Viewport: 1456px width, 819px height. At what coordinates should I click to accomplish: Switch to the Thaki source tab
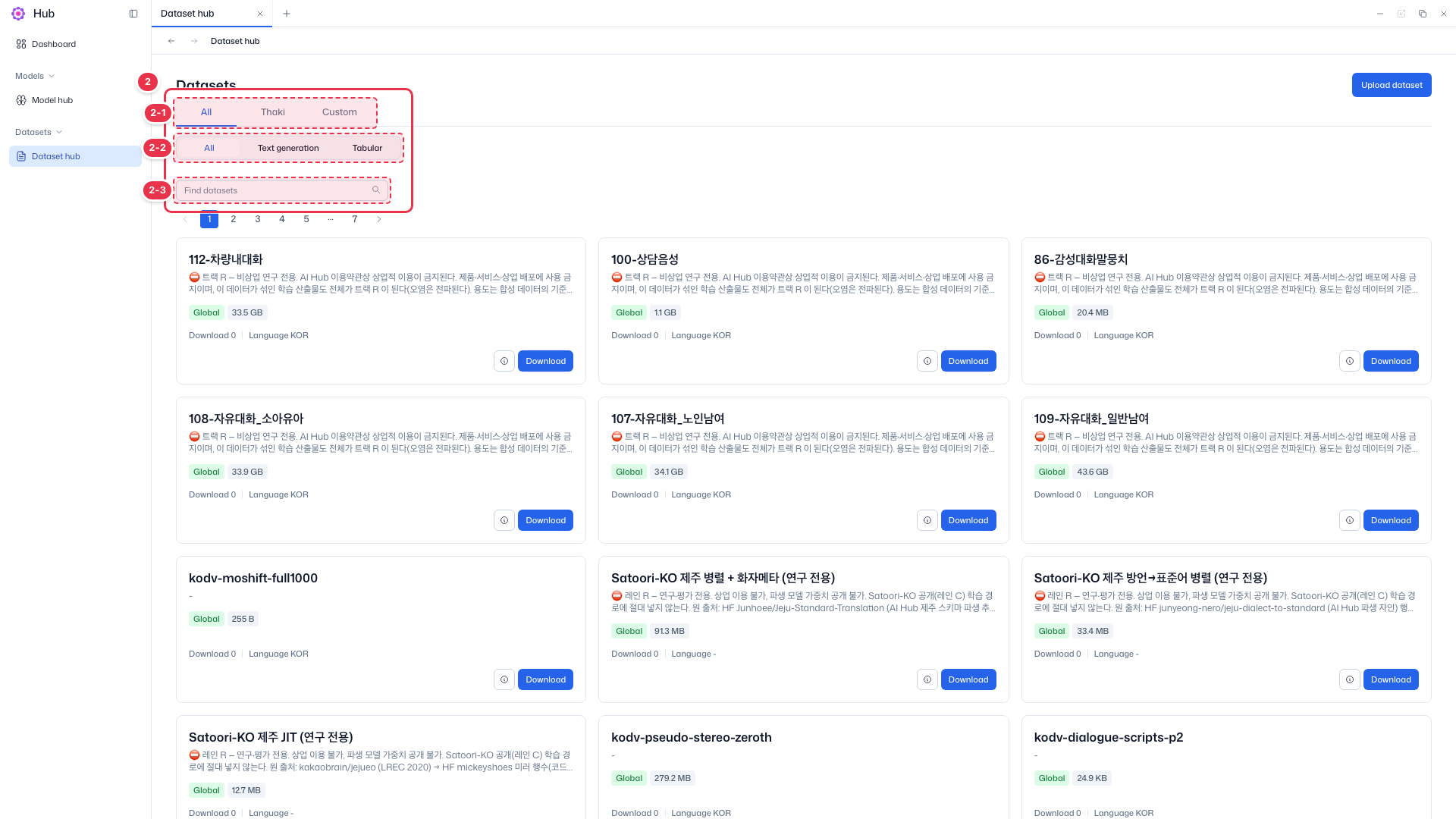coord(273,112)
